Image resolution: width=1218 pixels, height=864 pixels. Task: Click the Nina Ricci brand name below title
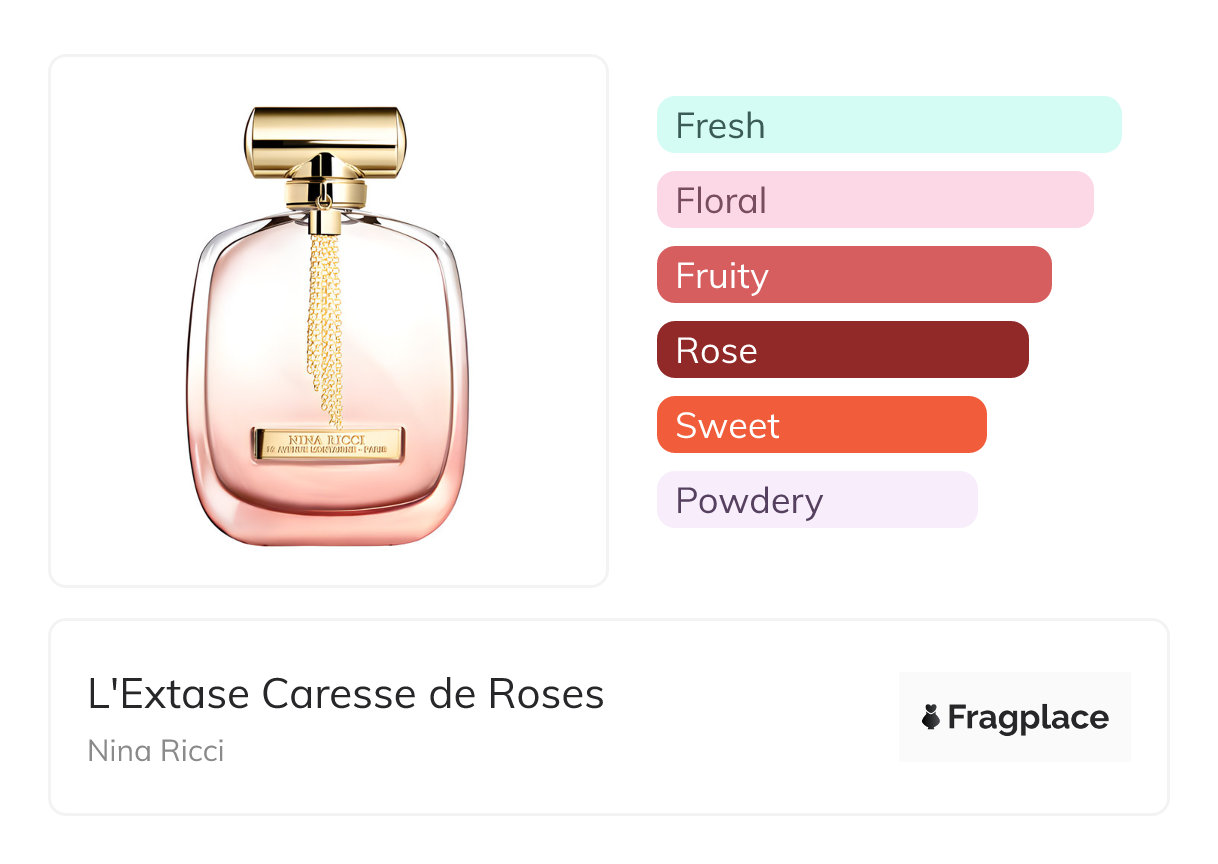pos(156,750)
